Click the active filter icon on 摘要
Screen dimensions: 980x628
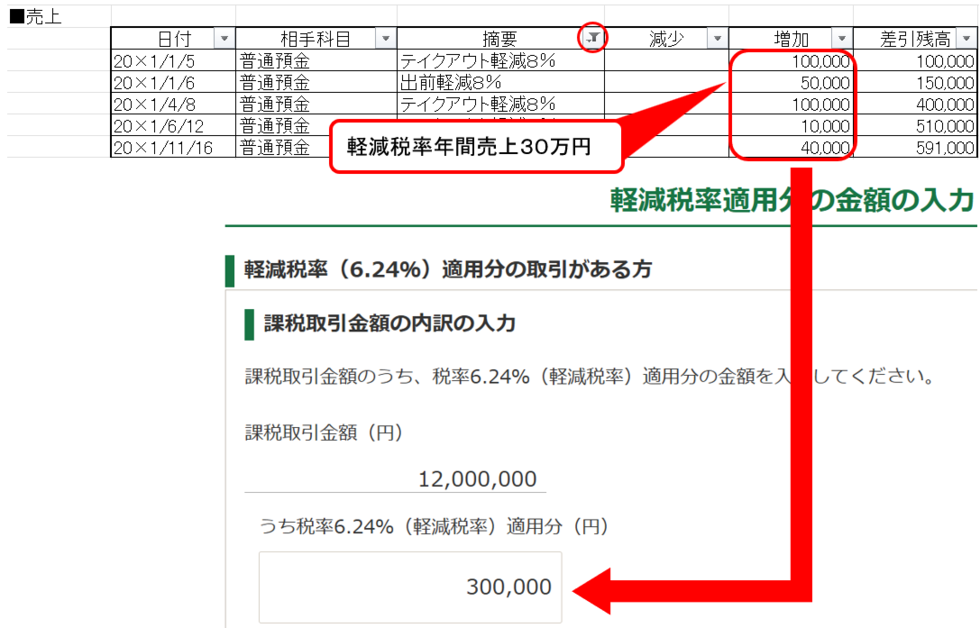click(593, 38)
